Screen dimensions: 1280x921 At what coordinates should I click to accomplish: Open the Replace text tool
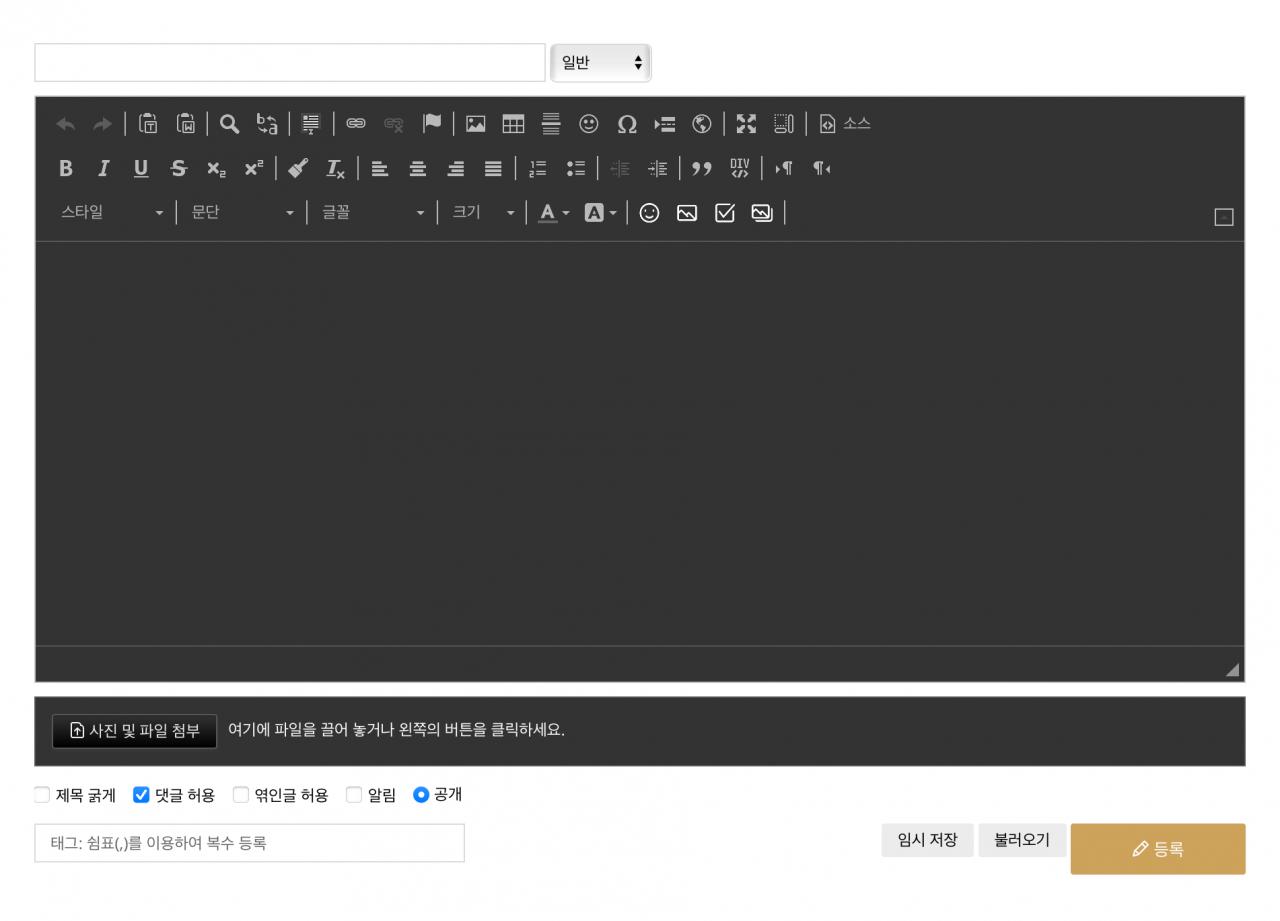267,124
